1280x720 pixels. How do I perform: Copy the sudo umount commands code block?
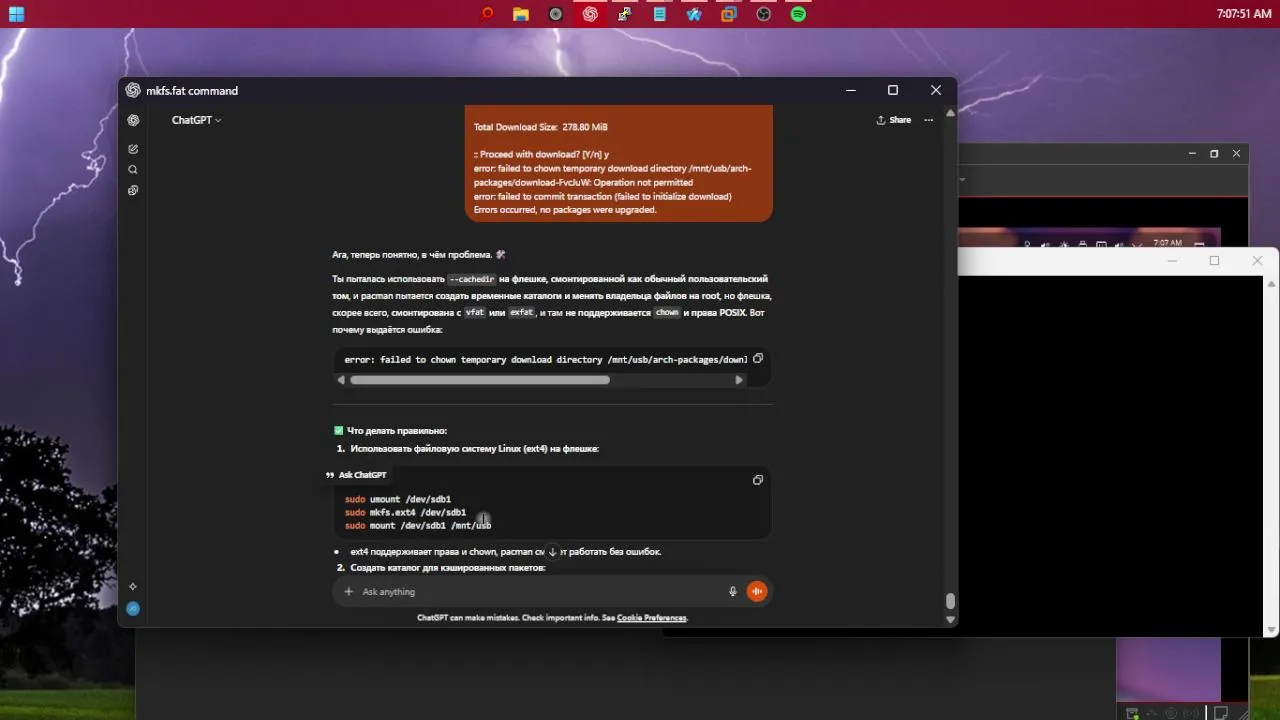tap(758, 480)
